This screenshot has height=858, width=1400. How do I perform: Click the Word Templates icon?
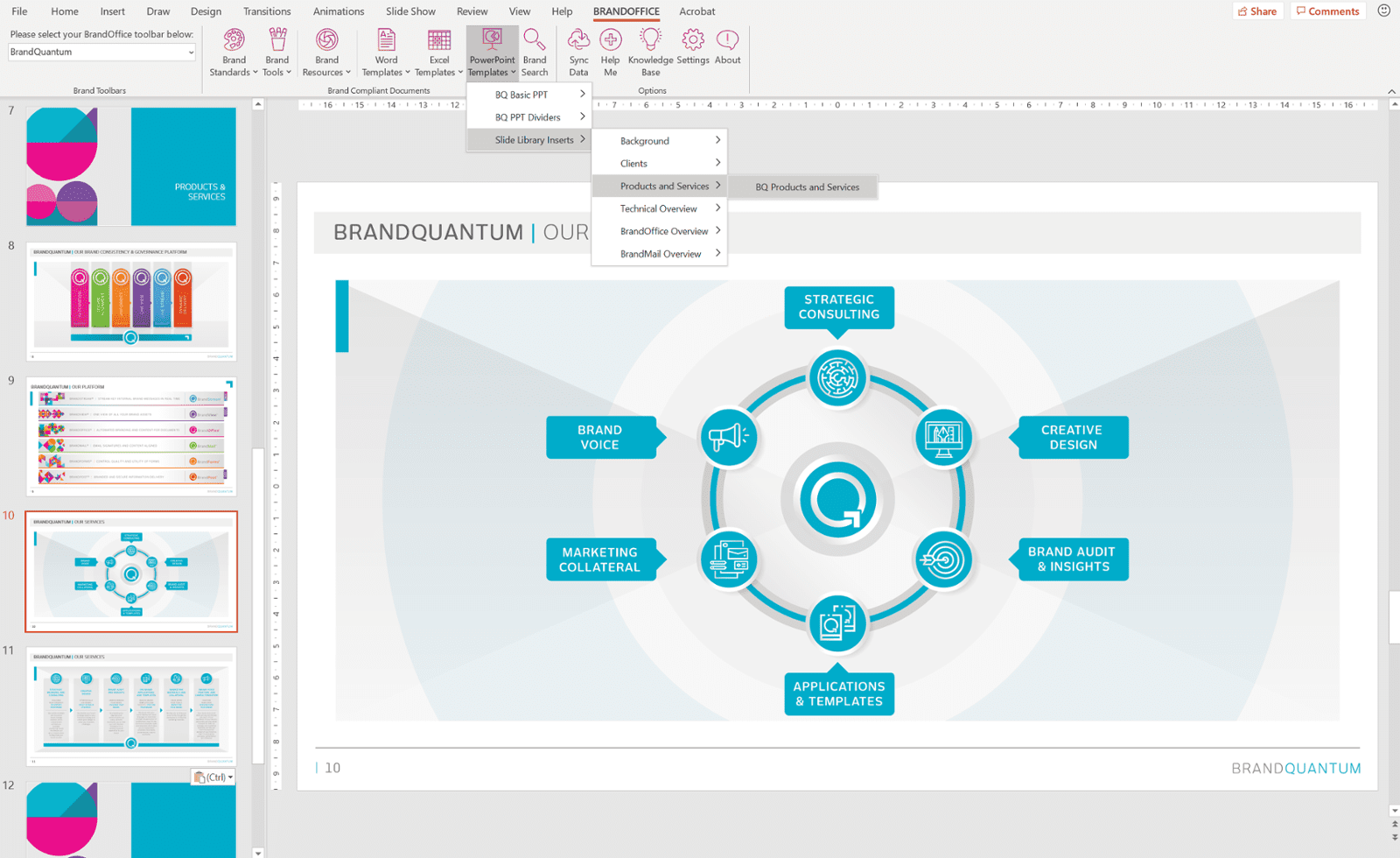tap(386, 41)
